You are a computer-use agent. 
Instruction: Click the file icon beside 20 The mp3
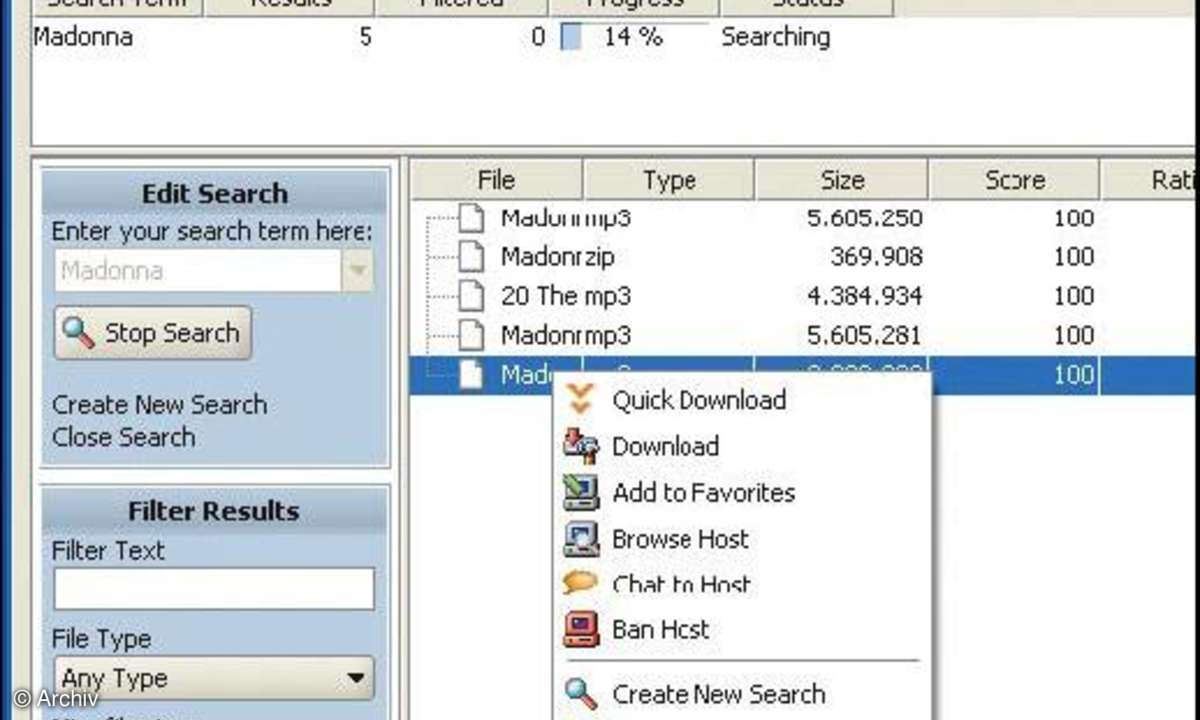(x=471, y=296)
